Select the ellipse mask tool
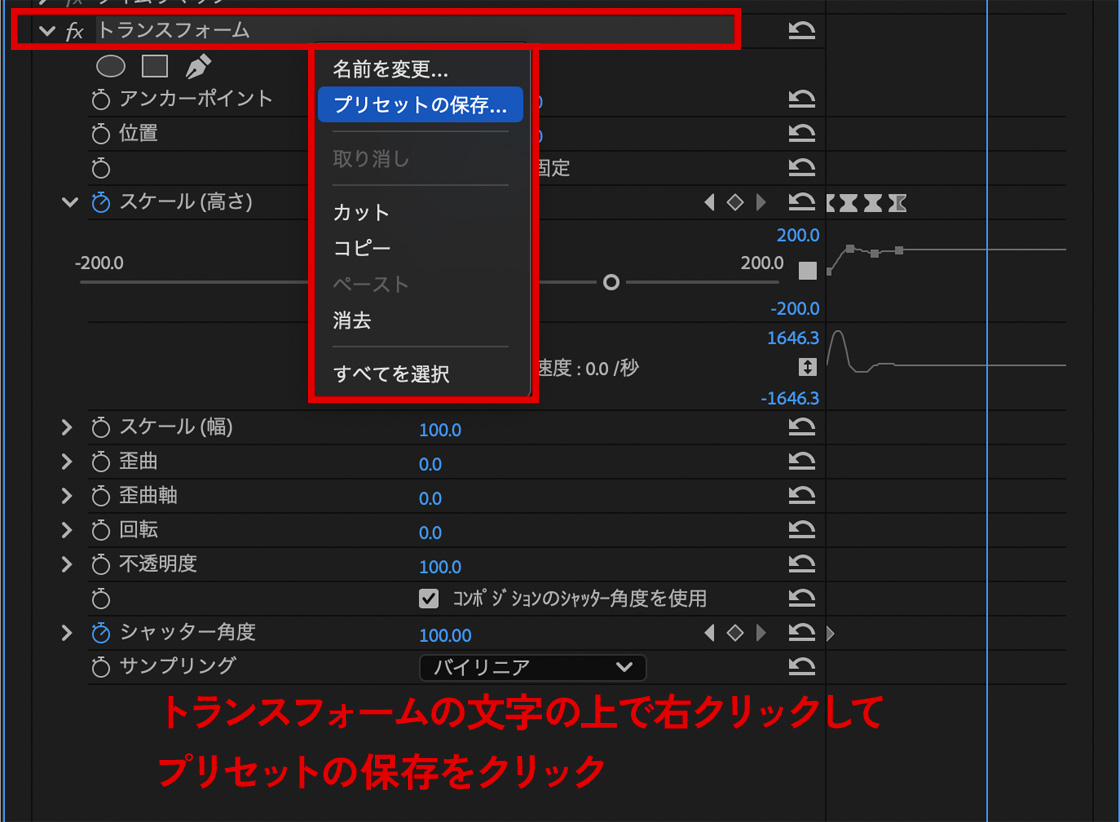The width and height of the screenshot is (1120, 822). click(111, 66)
